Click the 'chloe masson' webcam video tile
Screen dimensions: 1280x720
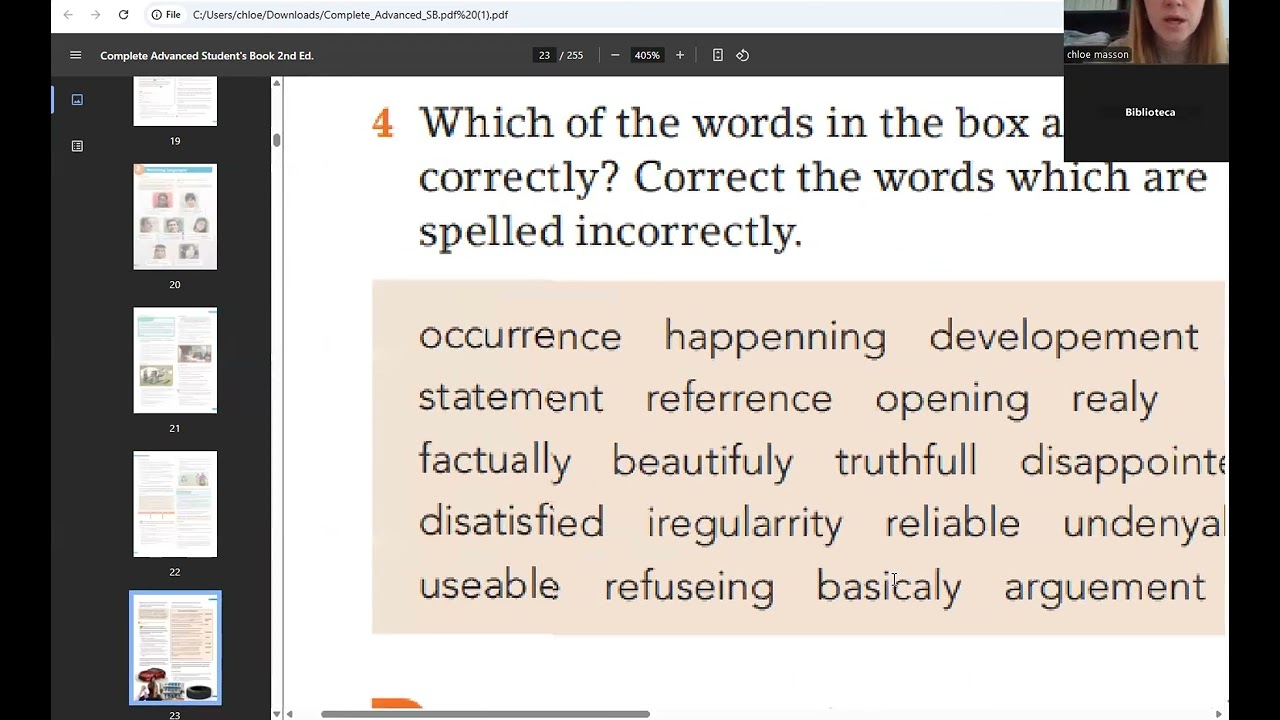tap(1146, 32)
